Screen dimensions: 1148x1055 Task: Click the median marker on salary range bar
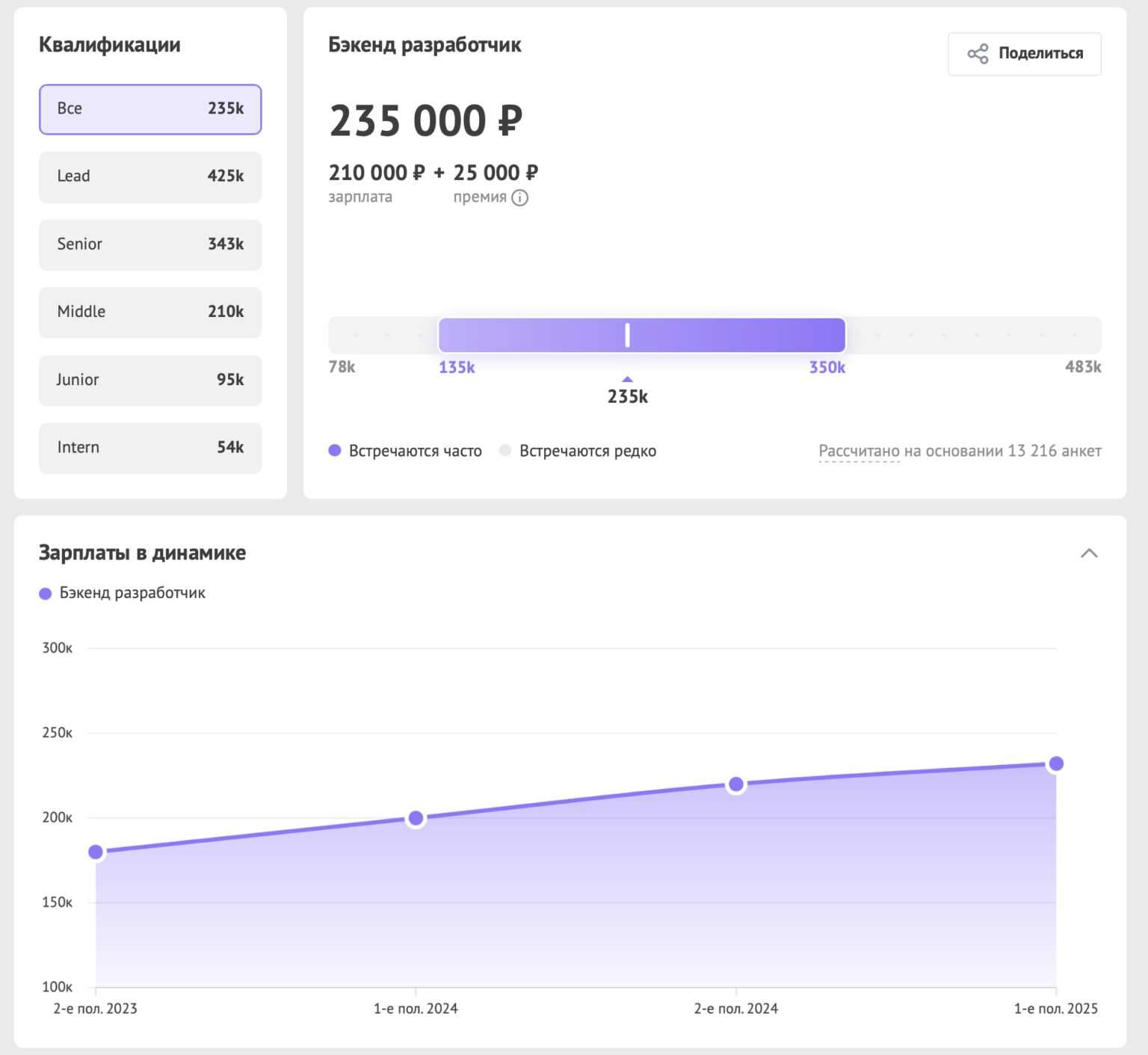point(627,335)
